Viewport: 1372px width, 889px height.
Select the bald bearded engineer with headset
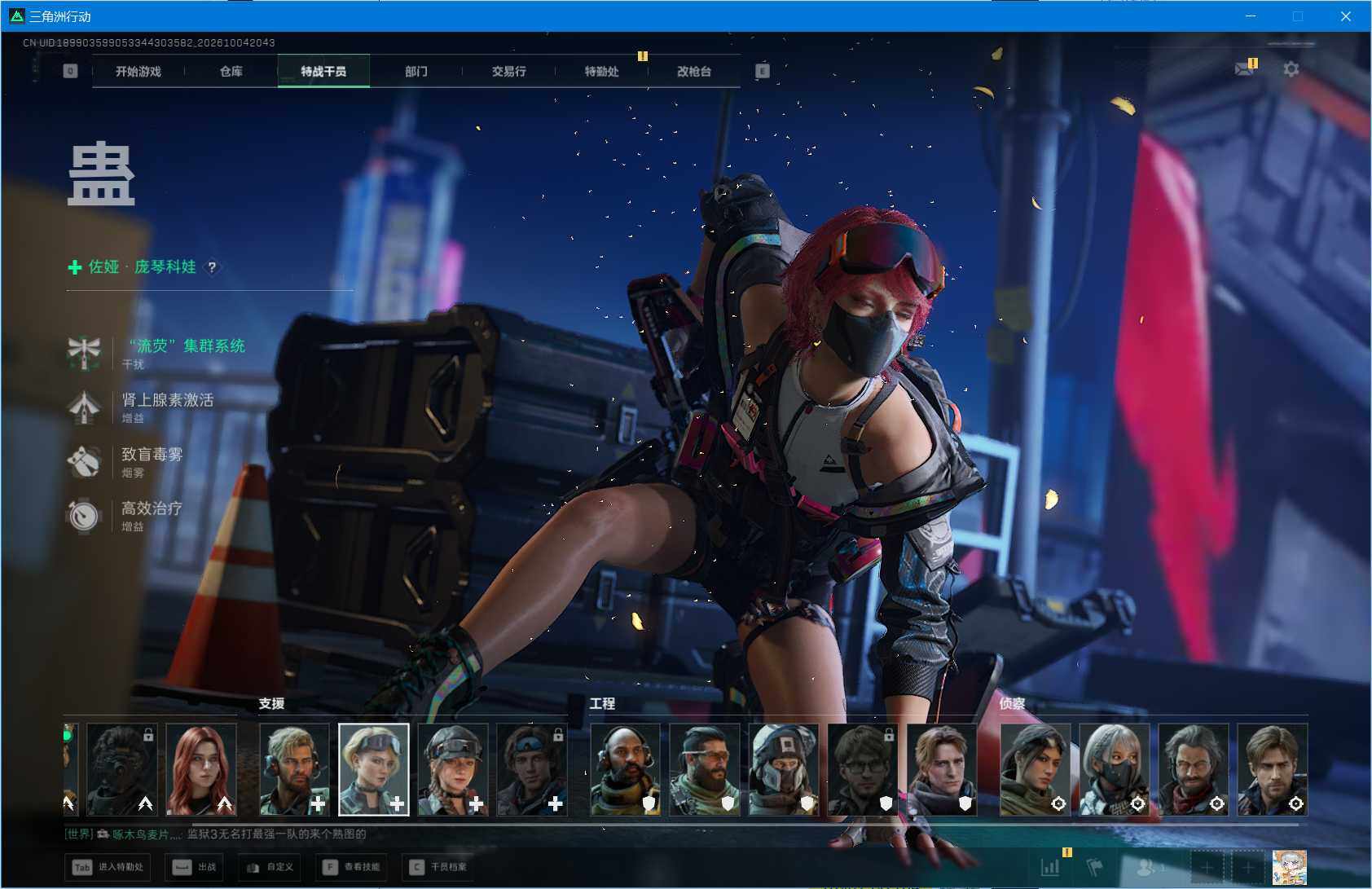click(x=625, y=770)
